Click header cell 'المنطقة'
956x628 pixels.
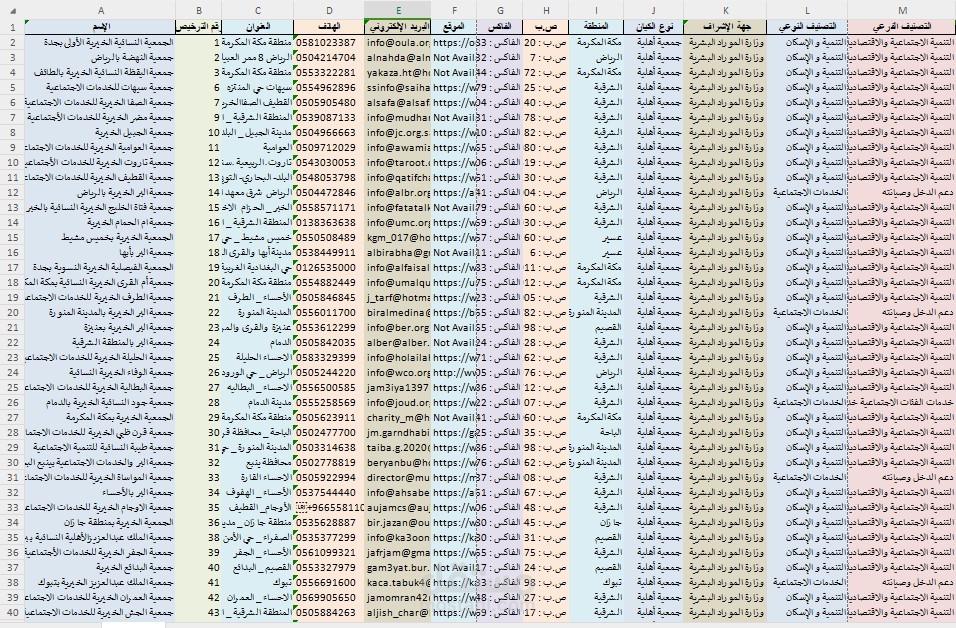(596, 27)
